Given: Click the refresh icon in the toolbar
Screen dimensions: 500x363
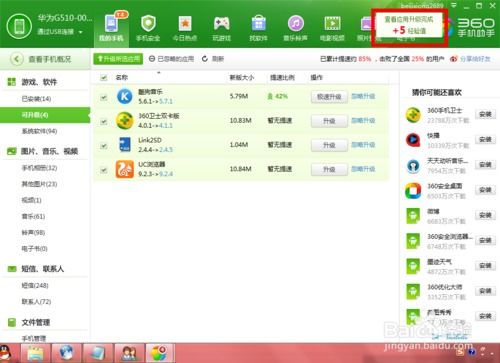Looking at the screenshot, I should (x=205, y=59).
